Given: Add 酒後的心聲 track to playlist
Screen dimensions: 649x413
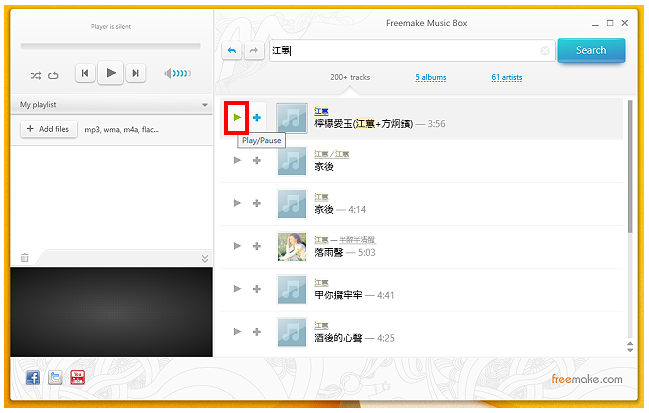Looking at the screenshot, I should 257,331.
